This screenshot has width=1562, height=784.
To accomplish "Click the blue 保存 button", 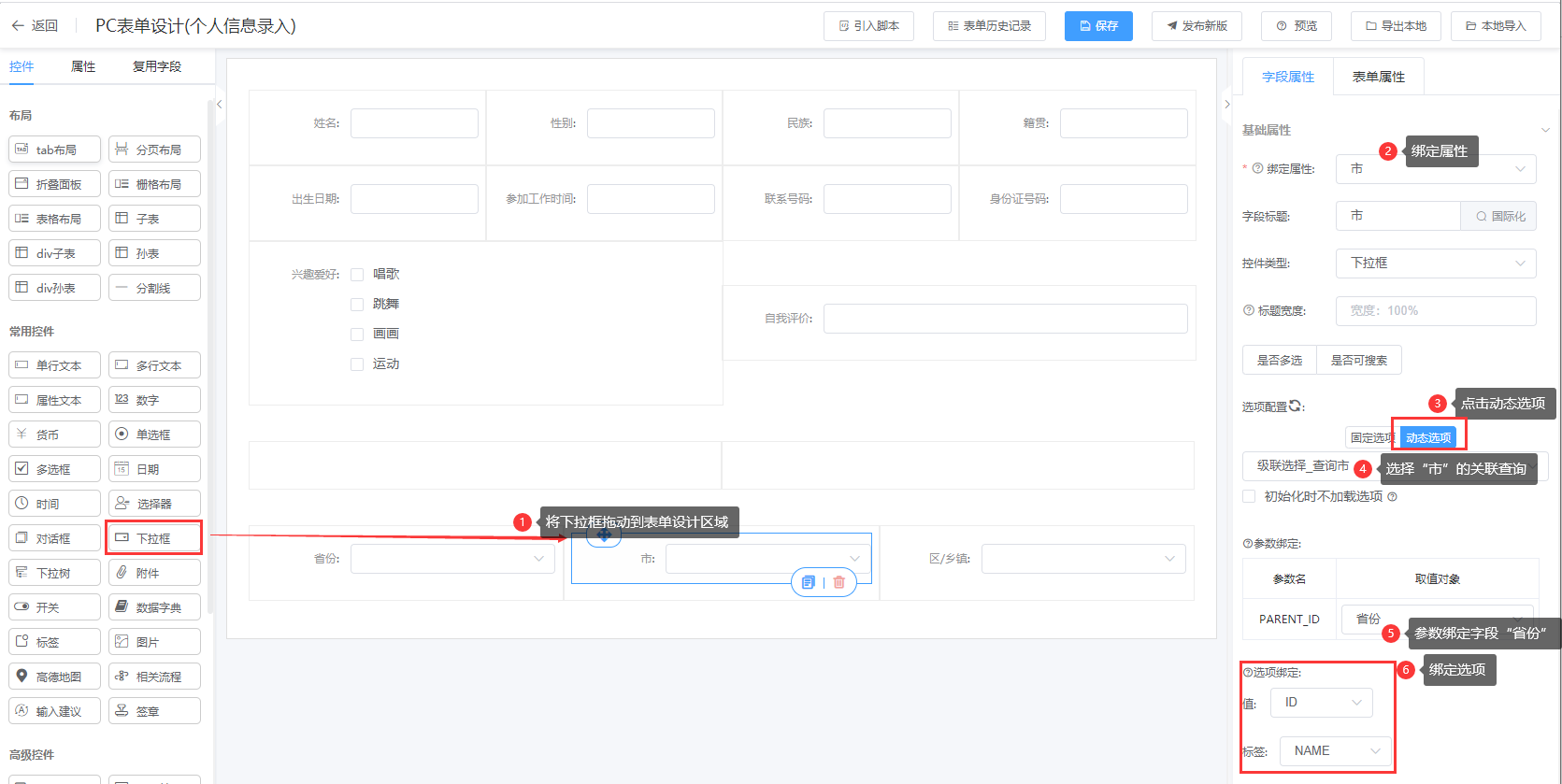I will click(1098, 26).
